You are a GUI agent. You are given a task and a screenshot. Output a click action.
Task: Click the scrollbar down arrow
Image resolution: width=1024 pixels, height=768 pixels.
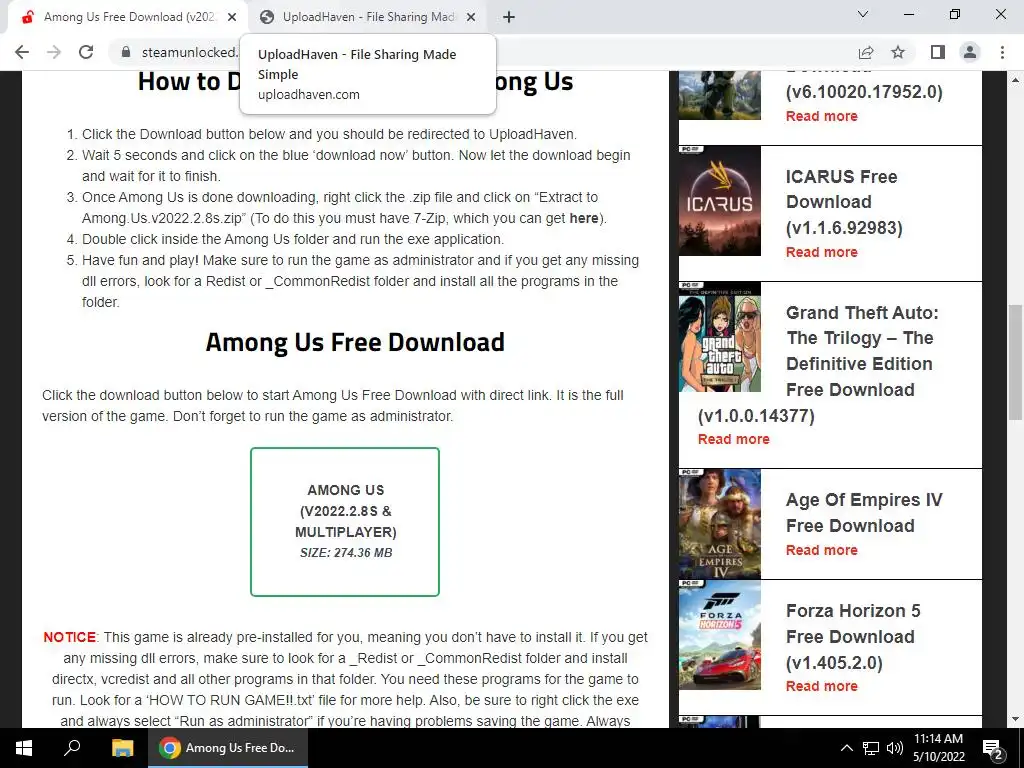click(1015, 720)
